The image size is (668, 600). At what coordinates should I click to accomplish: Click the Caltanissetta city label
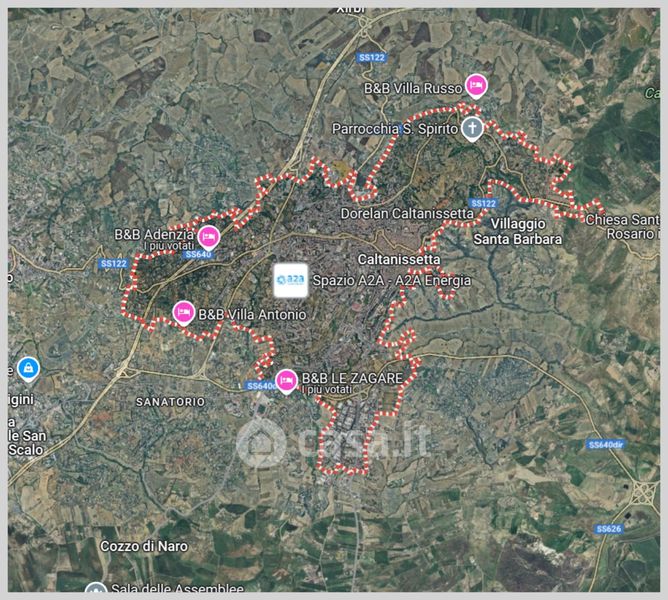pyautogui.click(x=399, y=259)
